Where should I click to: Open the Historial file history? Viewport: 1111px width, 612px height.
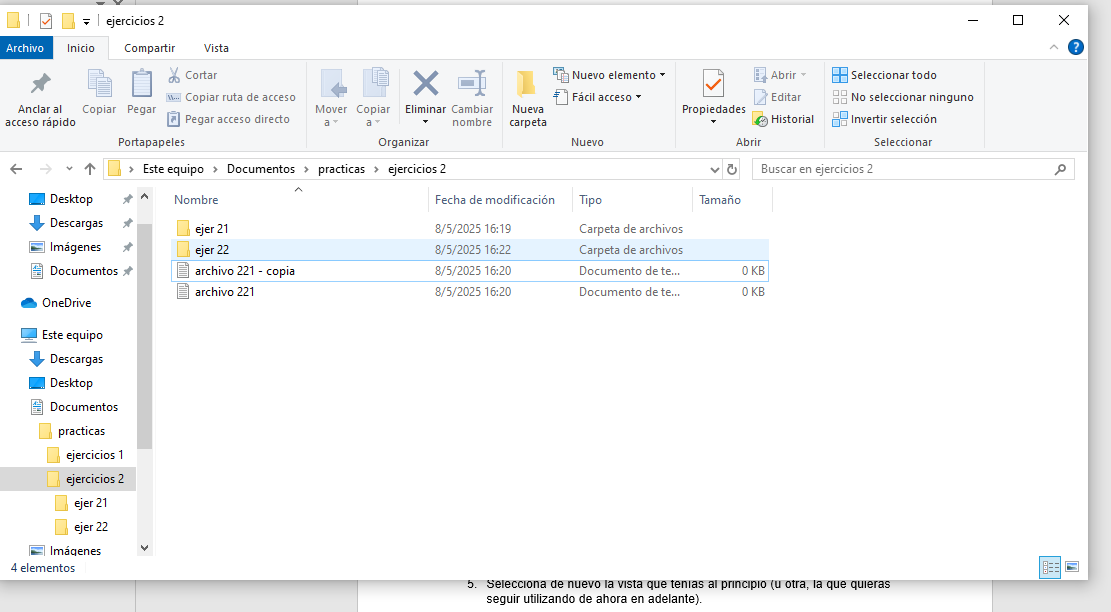point(783,119)
